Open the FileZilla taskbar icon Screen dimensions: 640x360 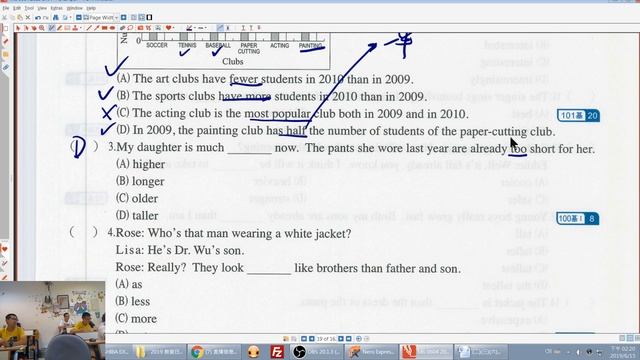pos(277,351)
